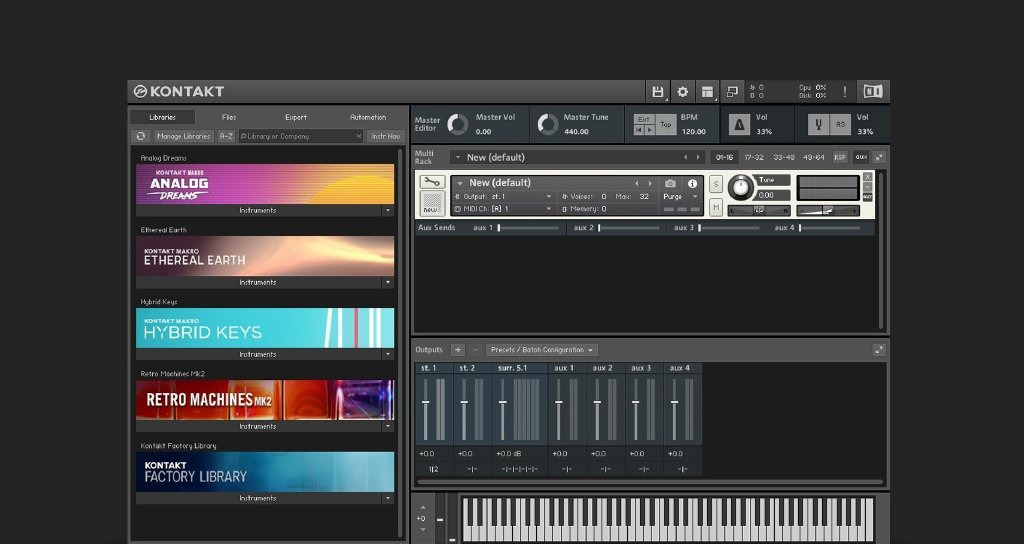Image resolution: width=1024 pixels, height=544 pixels.
Task: Refresh the library list with reload icon
Action: [x=141, y=136]
